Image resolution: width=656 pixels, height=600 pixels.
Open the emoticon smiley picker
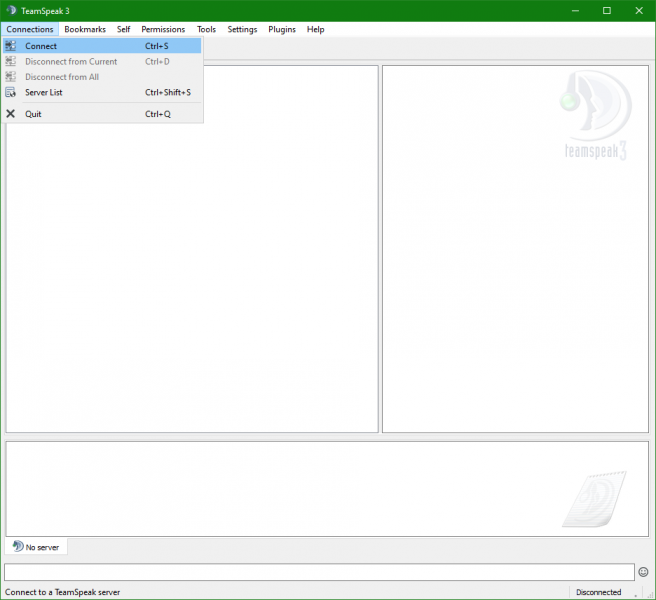pos(643,572)
